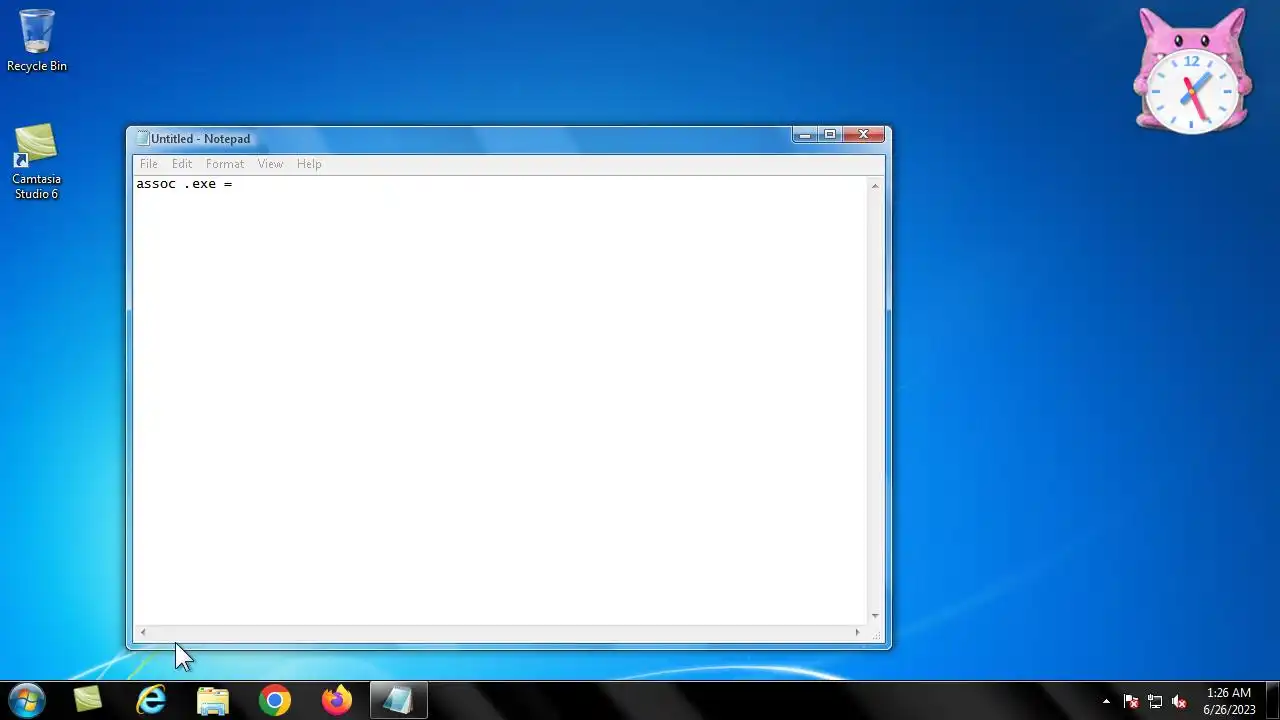
Task: Open the Windows Start orb
Action: pos(27,700)
